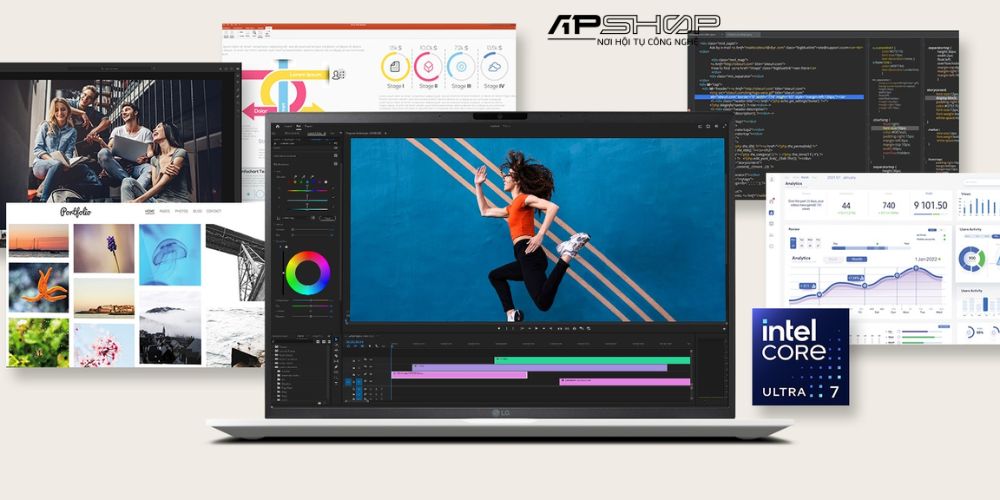Click the Stage III label in the slide
The width and height of the screenshot is (1000, 500).
[x=459, y=86]
